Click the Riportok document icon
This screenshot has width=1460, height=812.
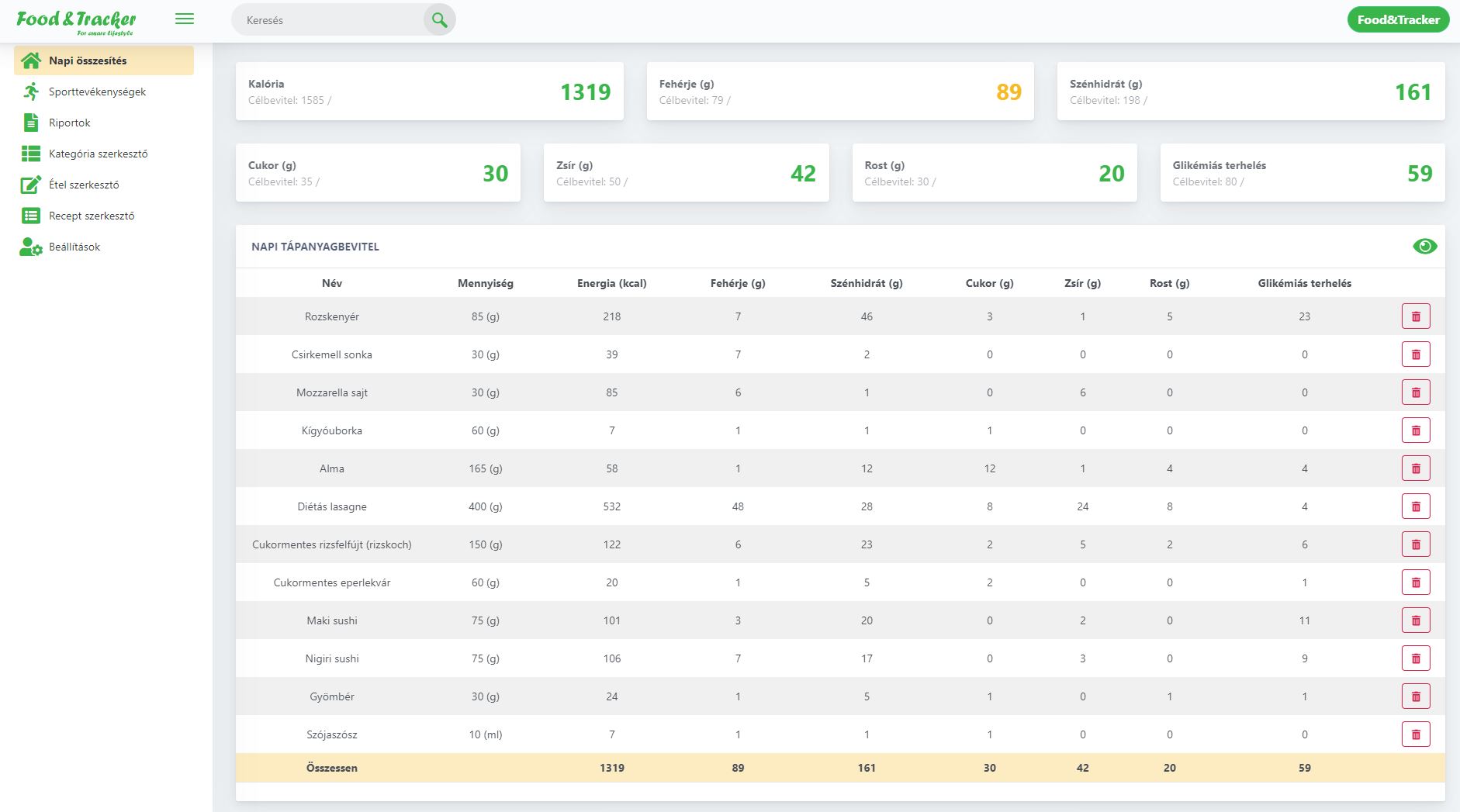point(31,123)
